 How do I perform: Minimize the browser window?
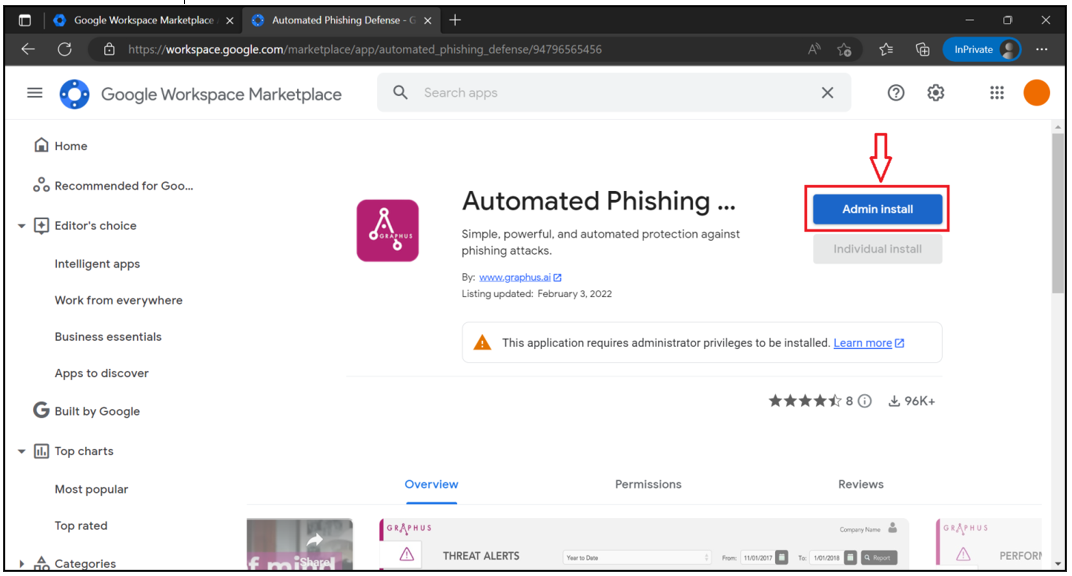coord(969,20)
